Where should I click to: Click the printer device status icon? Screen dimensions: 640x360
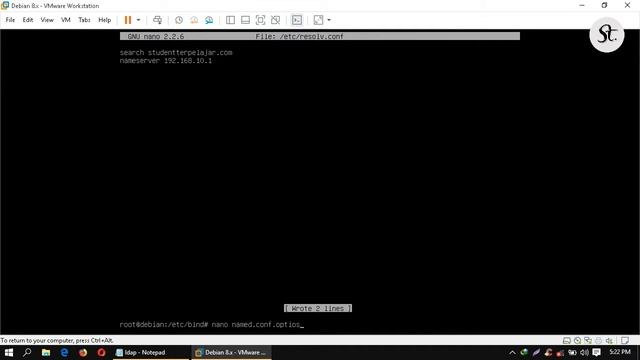[x=598, y=340]
